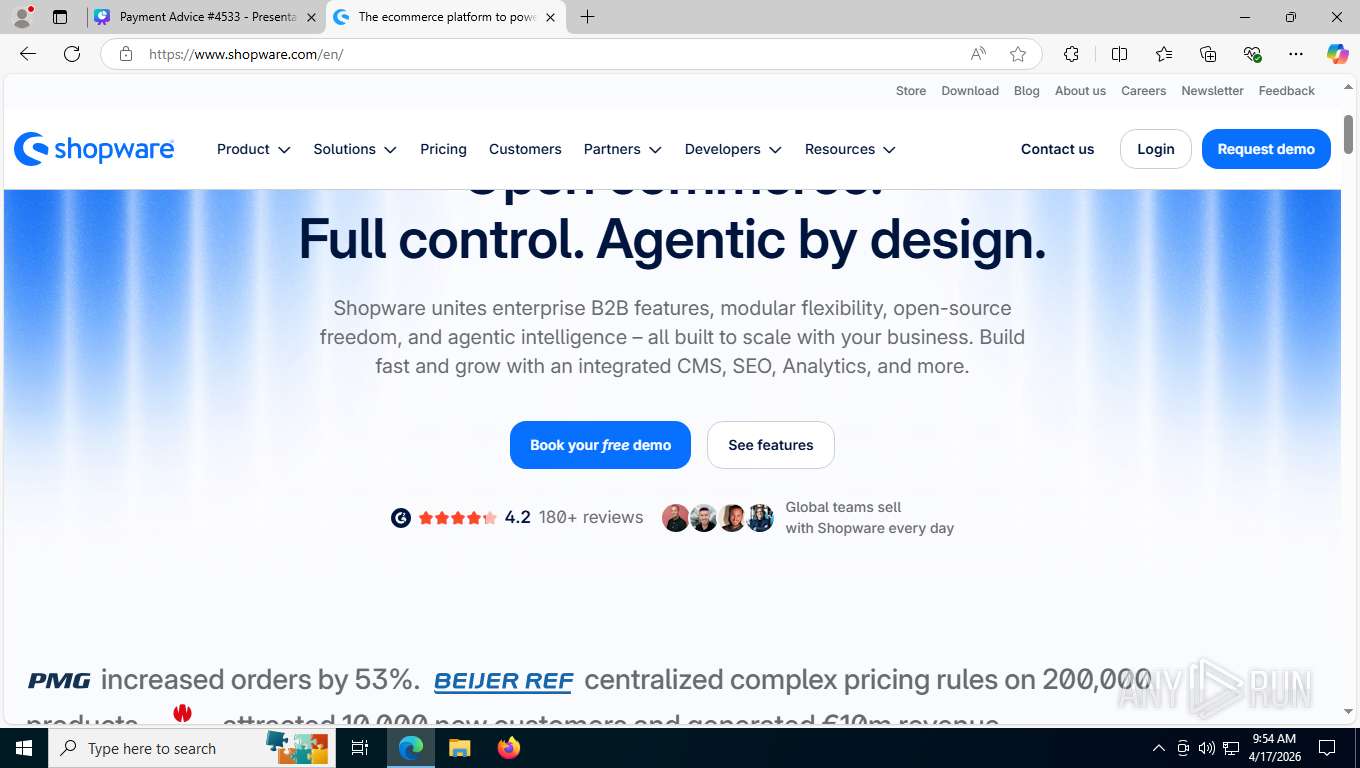Open the volume control tray icon
Screen dimensions: 1360x768
click(1207, 748)
